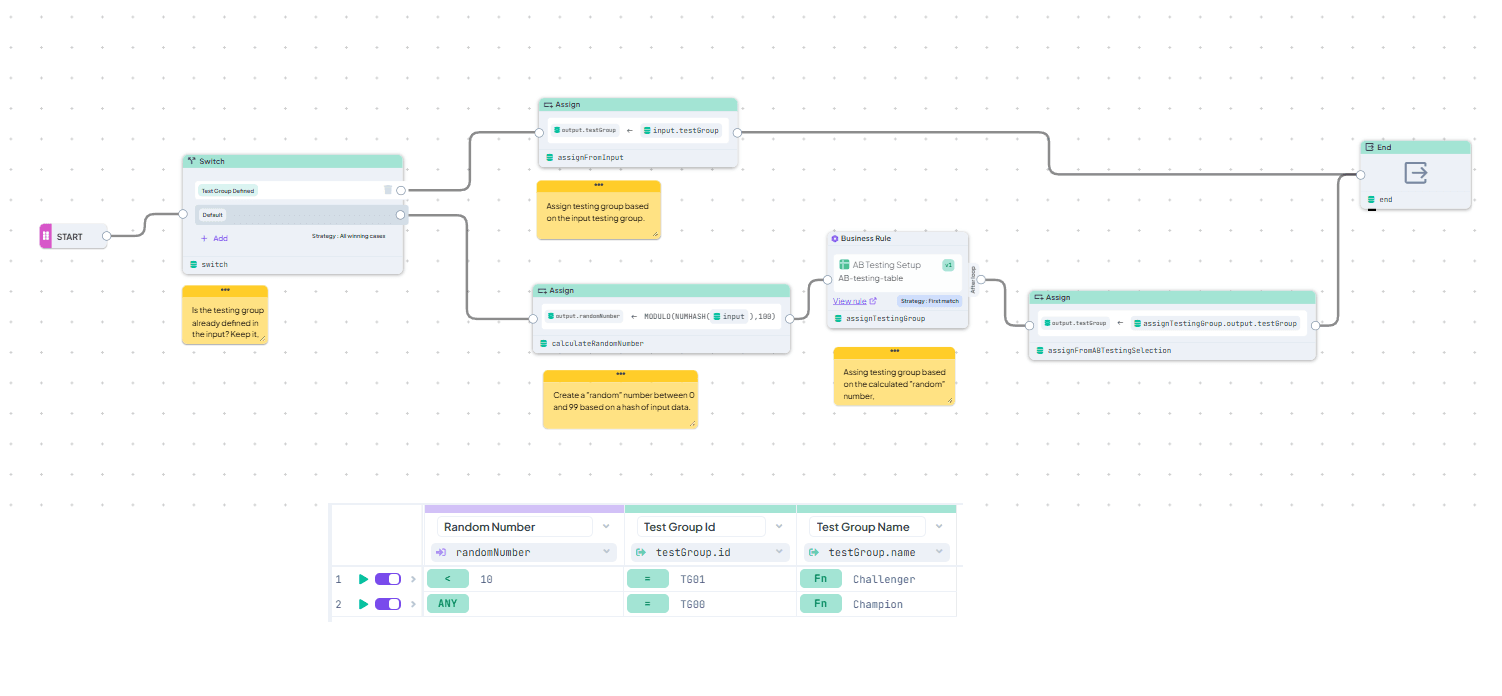Expand row 1 using its chevron
This screenshot has height=696, width=1502.
[x=413, y=579]
